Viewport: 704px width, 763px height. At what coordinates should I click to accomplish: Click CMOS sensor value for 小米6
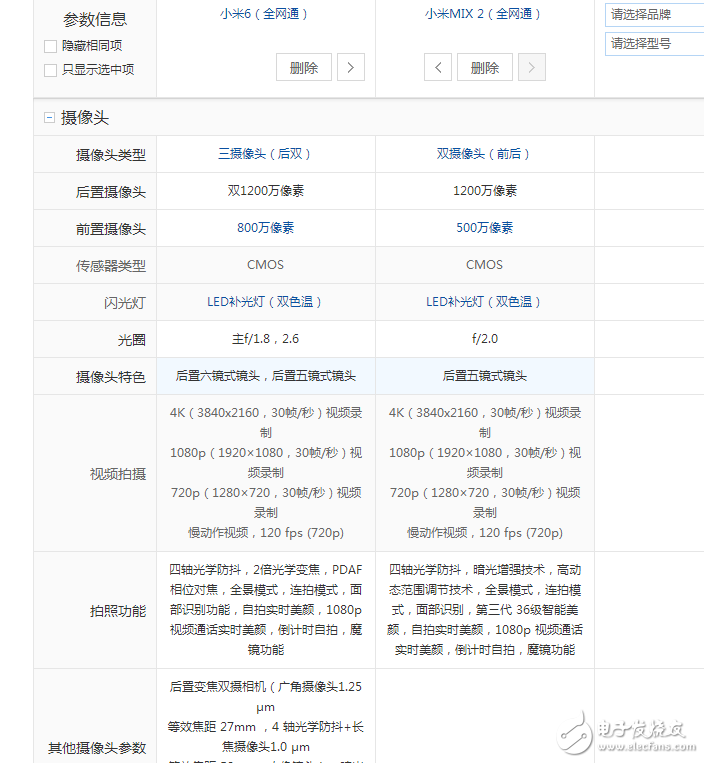tap(266, 265)
